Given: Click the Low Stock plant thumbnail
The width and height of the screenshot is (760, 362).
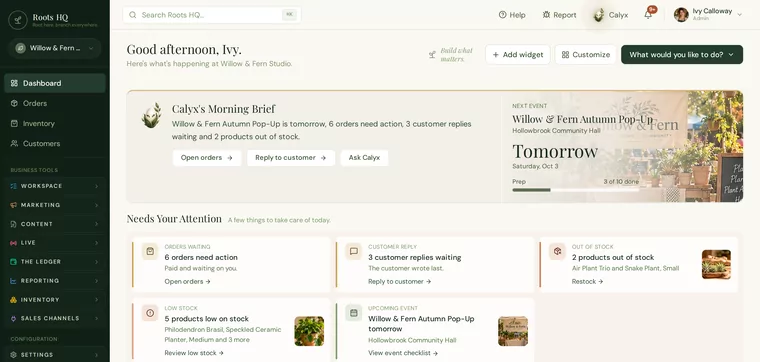Looking at the screenshot, I should click(309, 331).
